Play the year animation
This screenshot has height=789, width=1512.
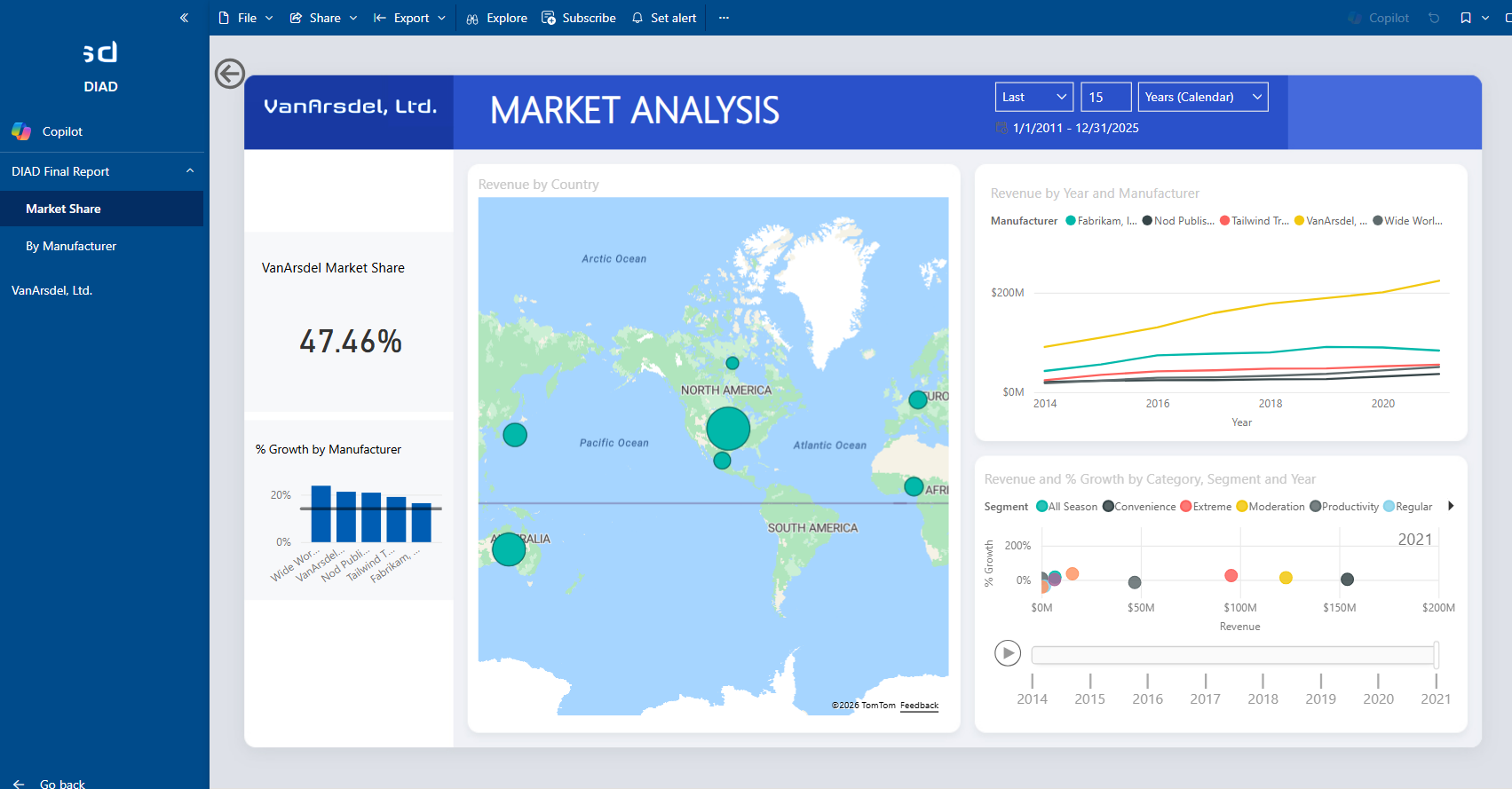click(1008, 653)
